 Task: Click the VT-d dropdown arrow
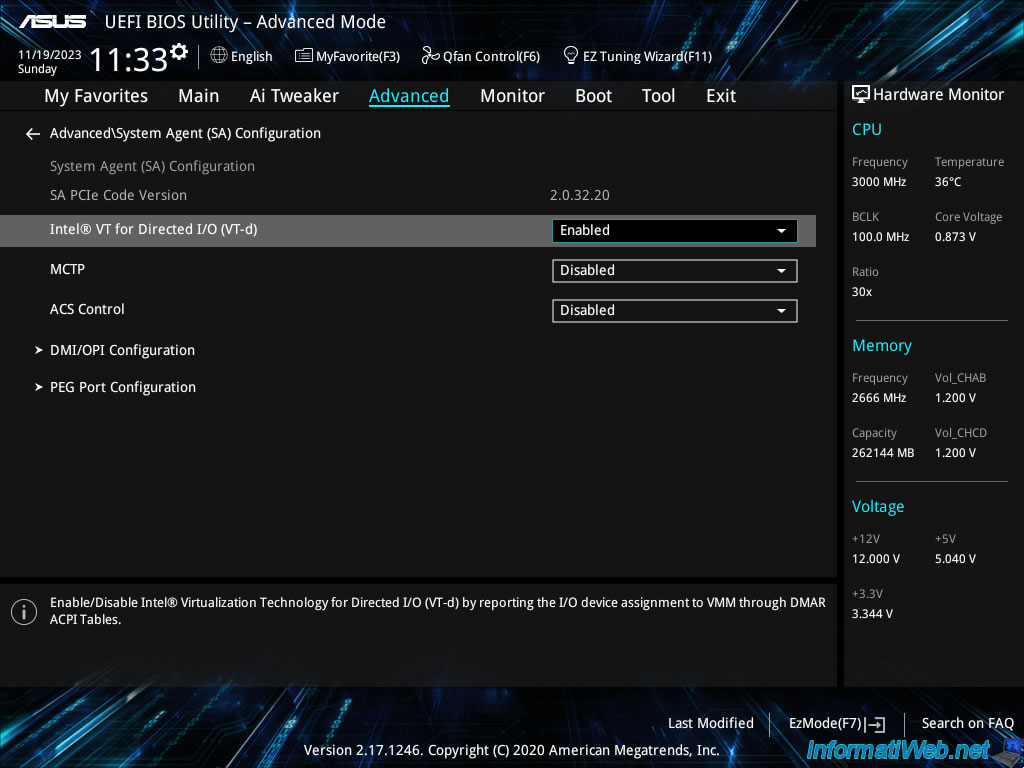781,231
